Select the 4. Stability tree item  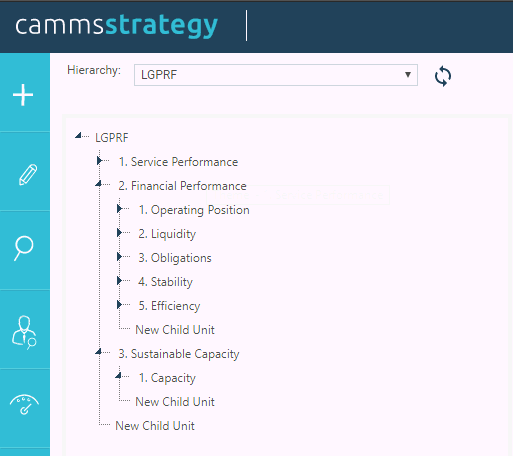point(166,282)
